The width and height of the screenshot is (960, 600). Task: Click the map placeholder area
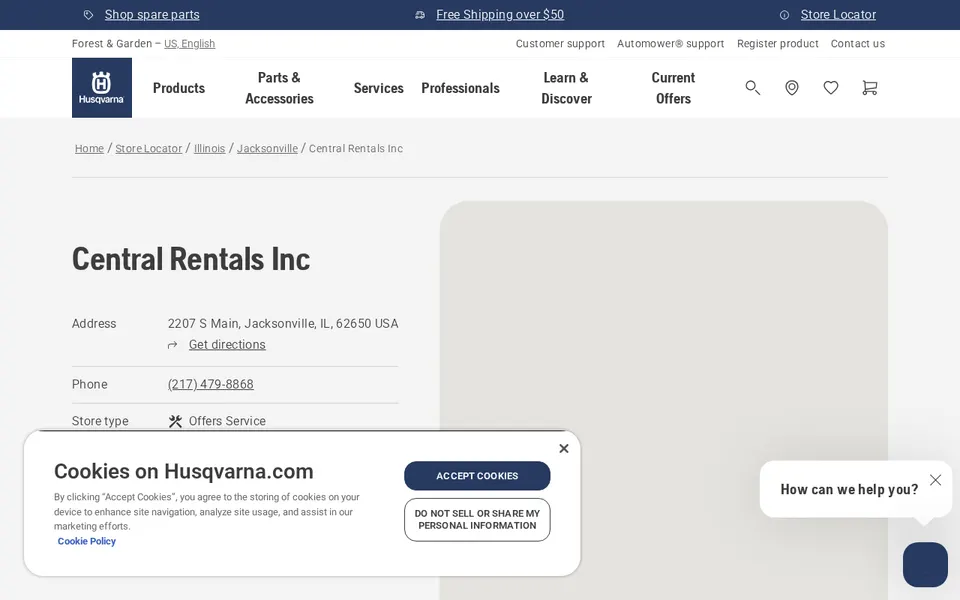(664, 400)
